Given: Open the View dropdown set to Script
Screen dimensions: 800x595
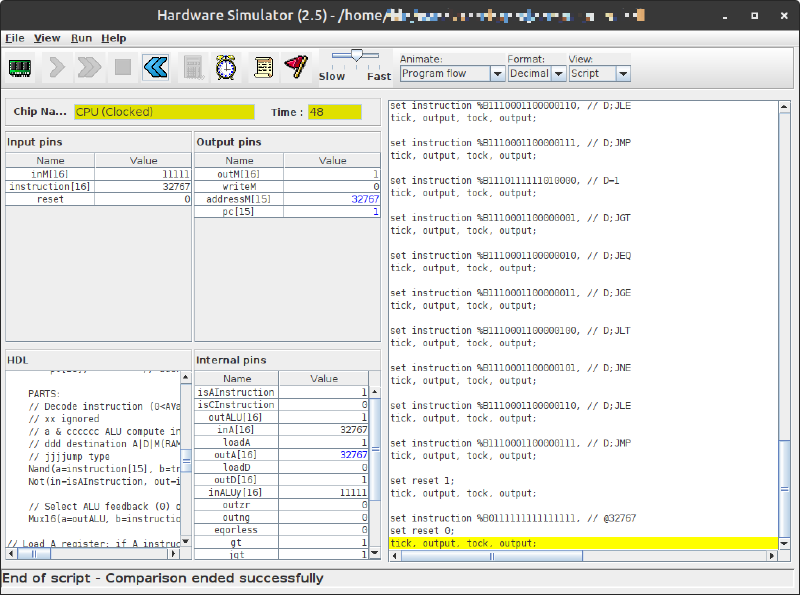Looking at the screenshot, I should click(599, 73).
